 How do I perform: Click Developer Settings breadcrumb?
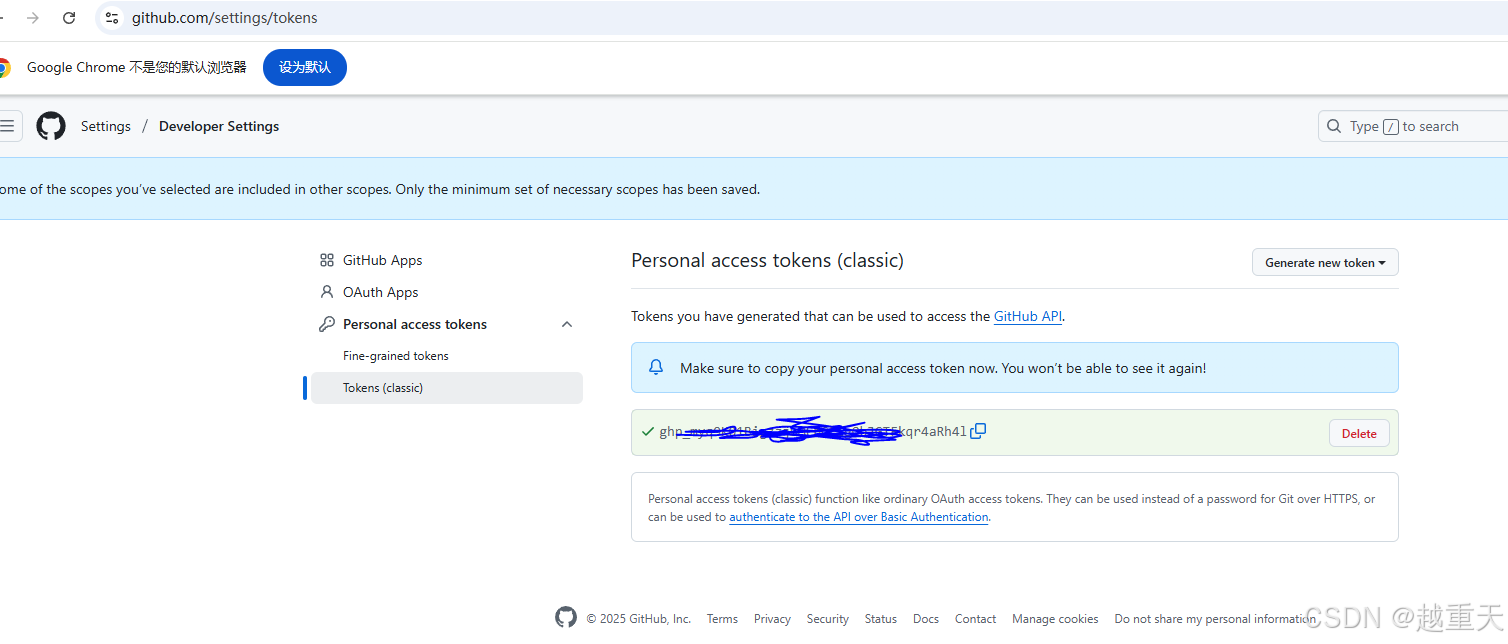click(x=219, y=126)
